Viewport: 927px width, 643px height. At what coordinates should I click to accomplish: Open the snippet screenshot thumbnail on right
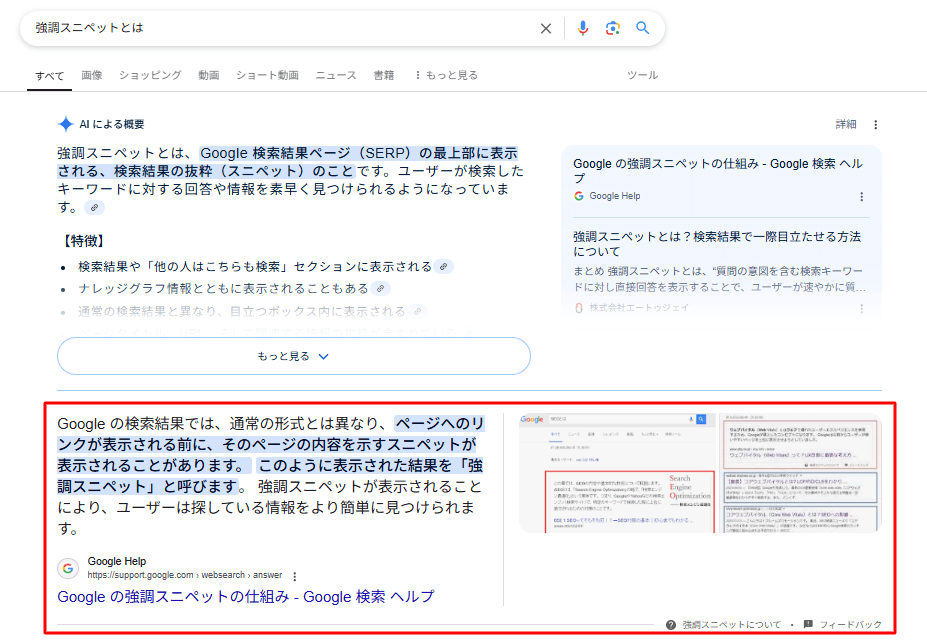point(802,473)
